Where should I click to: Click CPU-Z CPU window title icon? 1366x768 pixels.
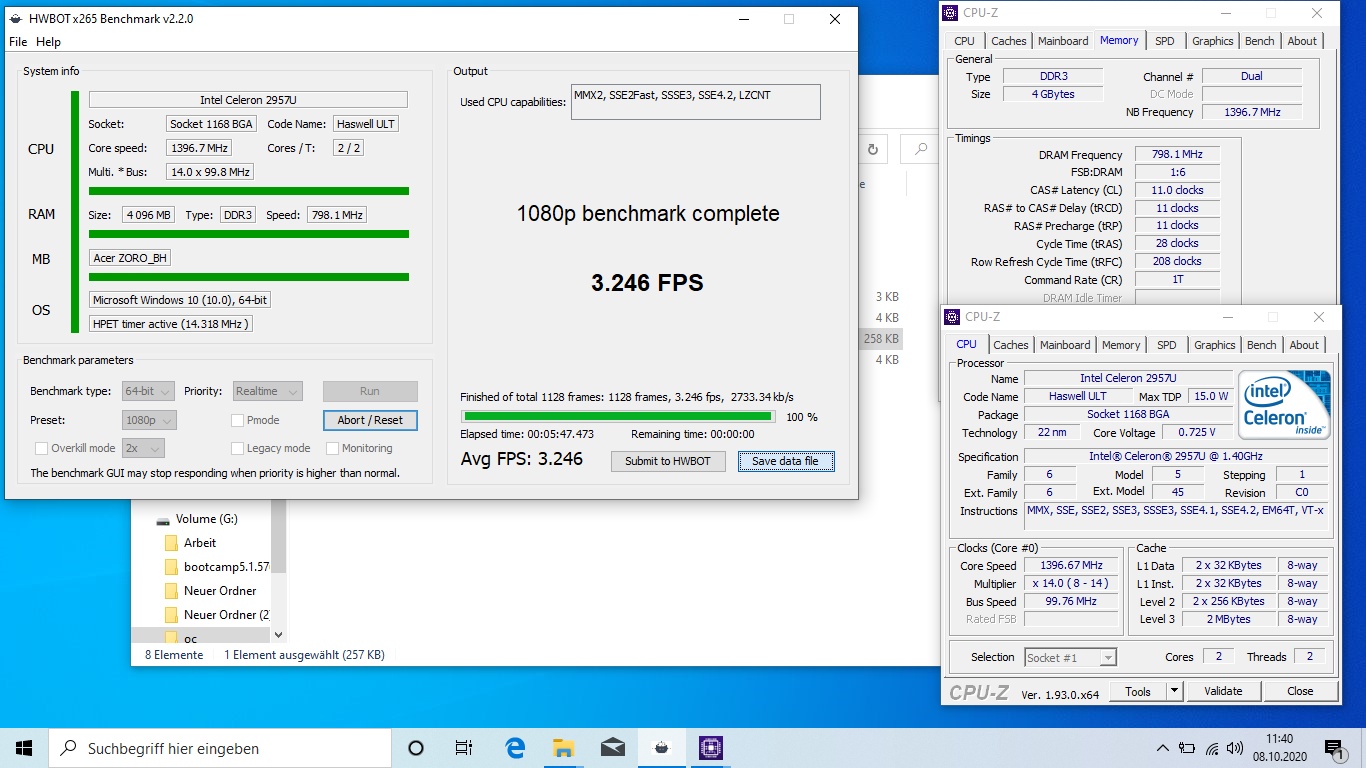point(952,317)
